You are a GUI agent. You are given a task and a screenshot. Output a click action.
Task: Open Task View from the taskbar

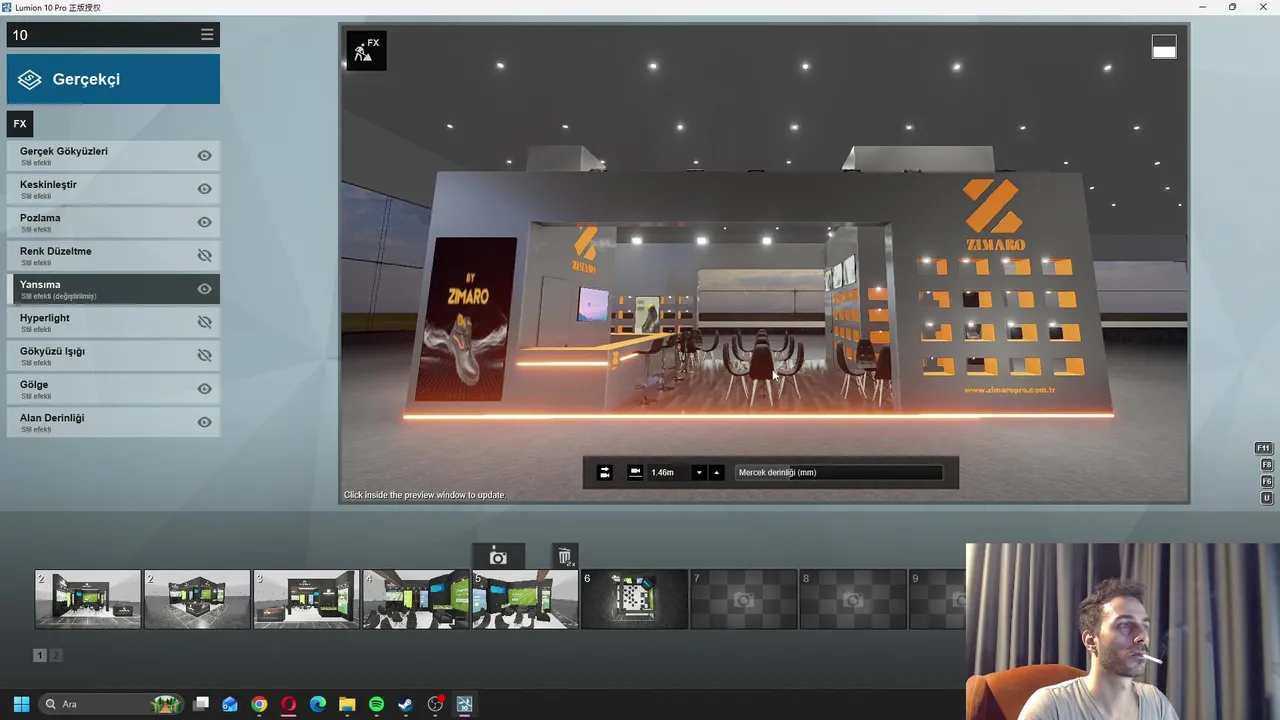tap(201, 704)
